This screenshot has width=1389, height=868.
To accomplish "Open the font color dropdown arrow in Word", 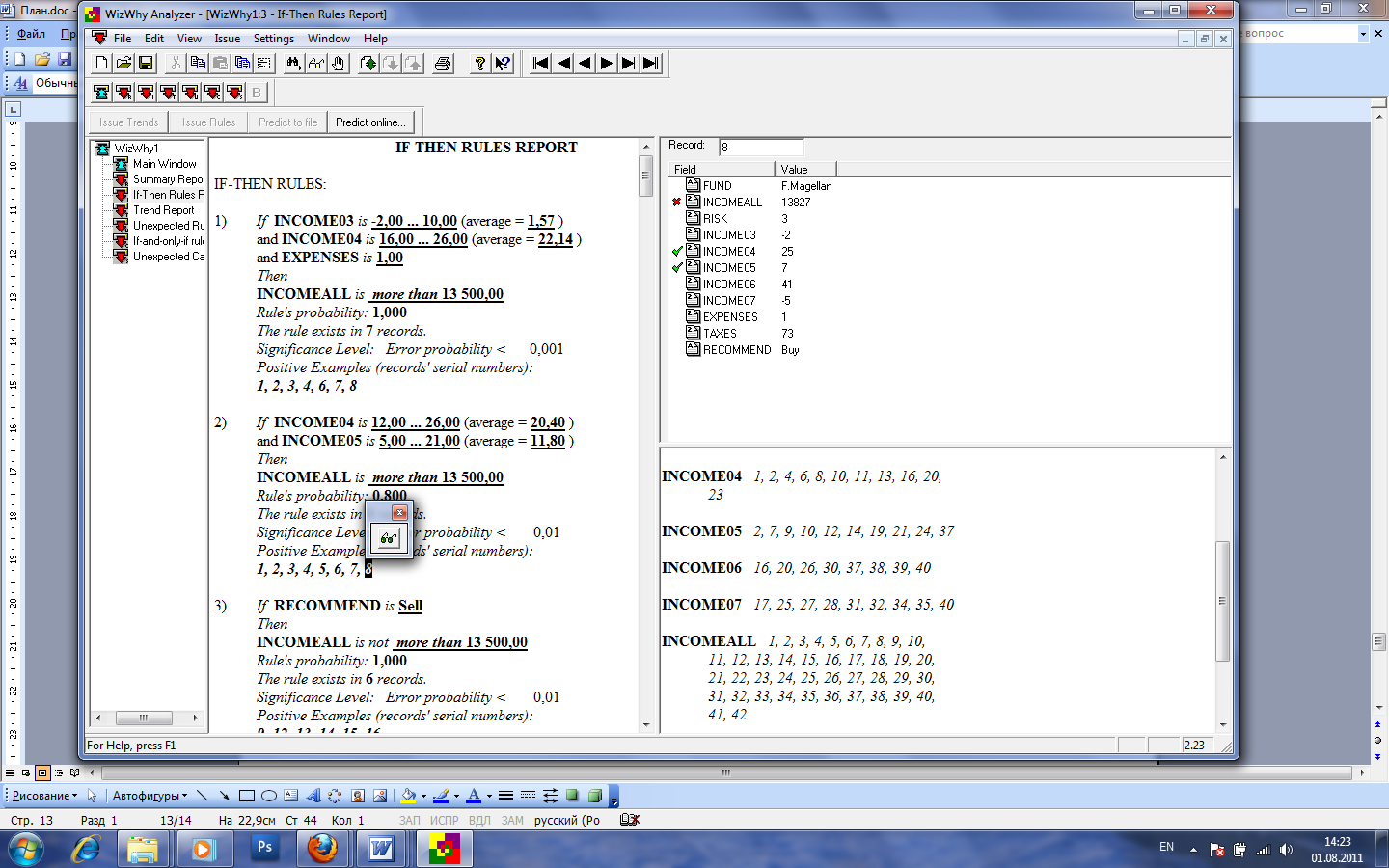I will tap(489, 797).
